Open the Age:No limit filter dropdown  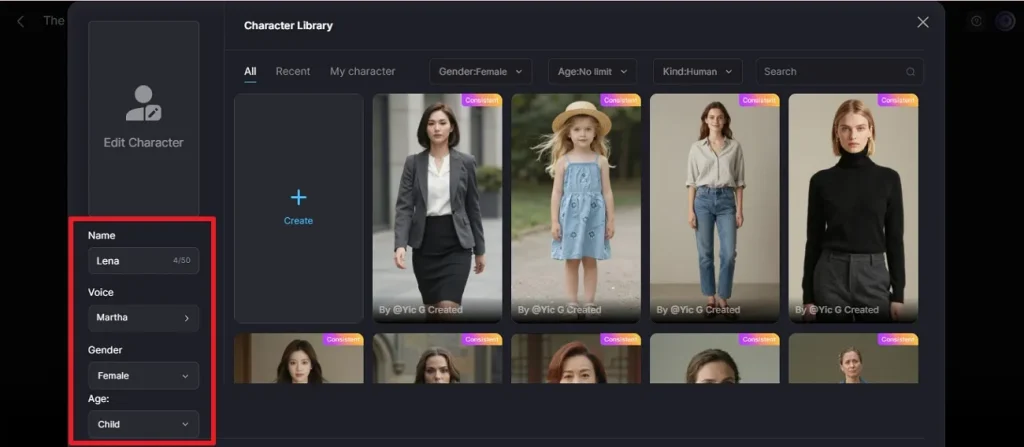(x=592, y=71)
